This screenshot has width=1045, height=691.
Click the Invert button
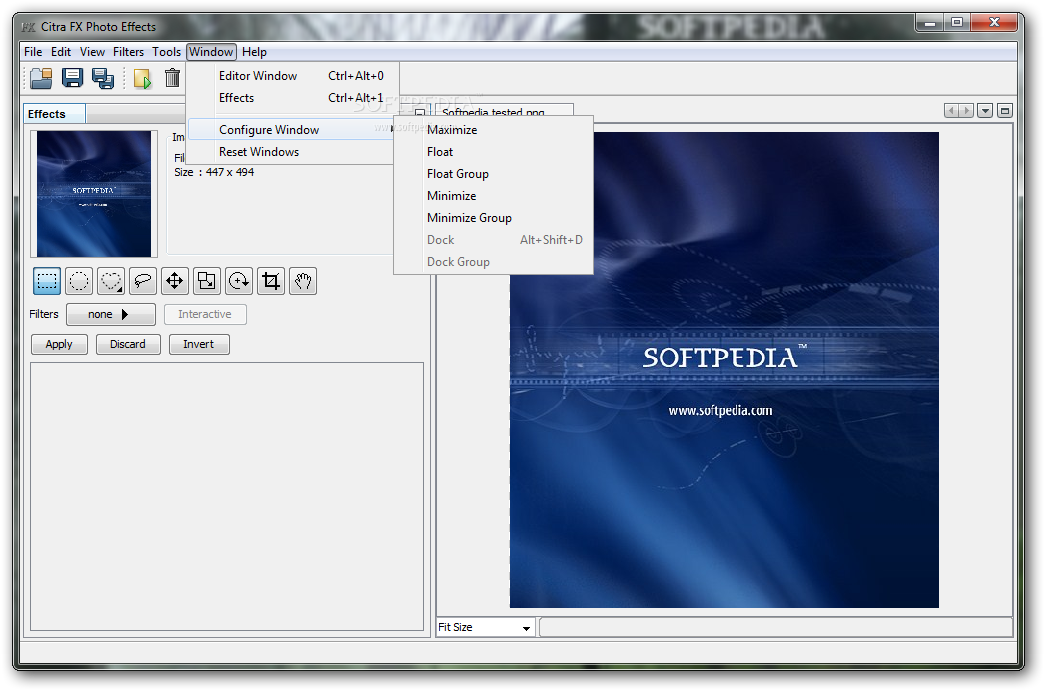199,345
